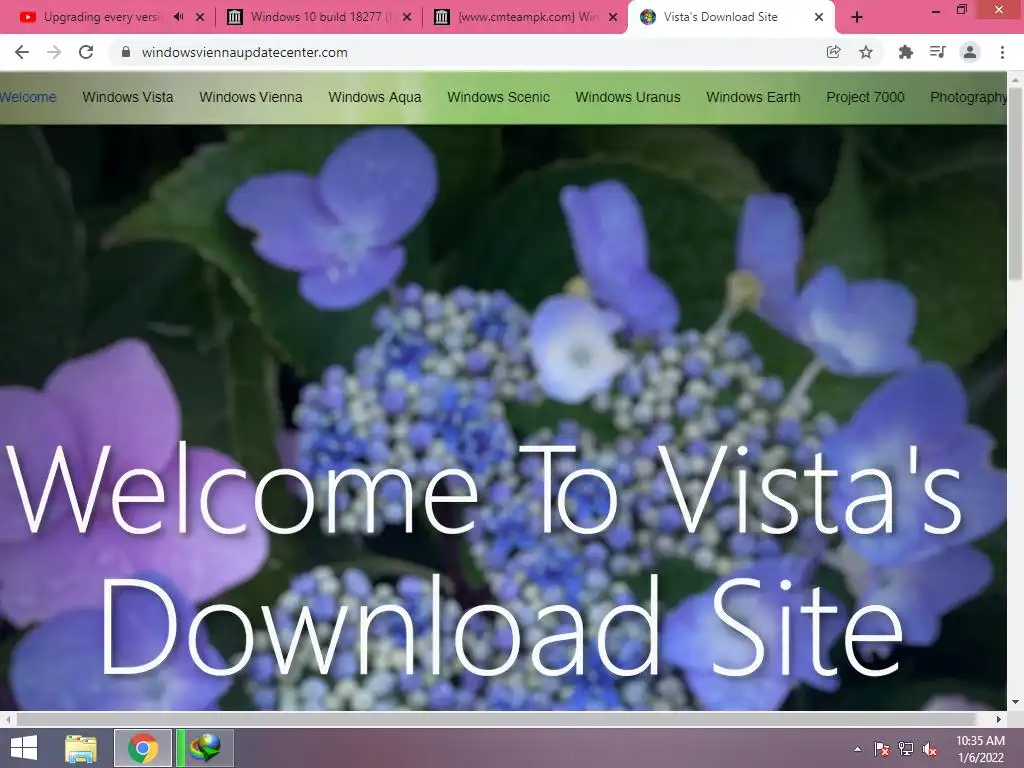Screen dimensions: 1024x768
Task: Go forward with the browser forward arrow
Action: click(x=54, y=52)
